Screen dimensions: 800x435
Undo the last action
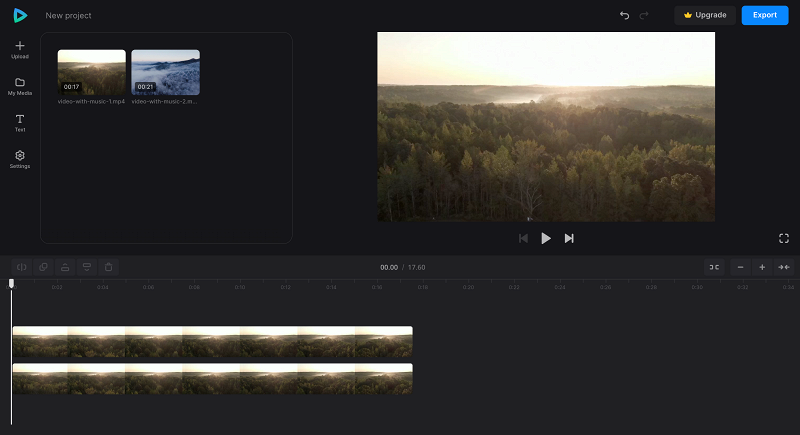[x=624, y=15]
